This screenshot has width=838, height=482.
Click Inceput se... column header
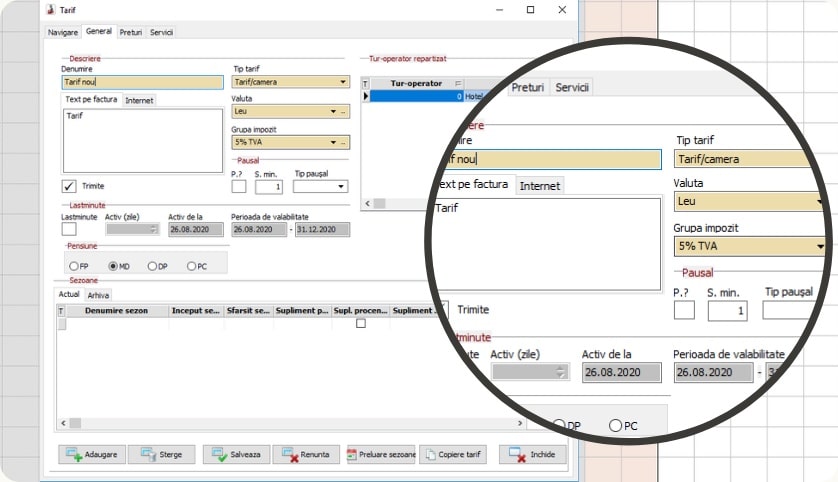[x=195, y=310]
